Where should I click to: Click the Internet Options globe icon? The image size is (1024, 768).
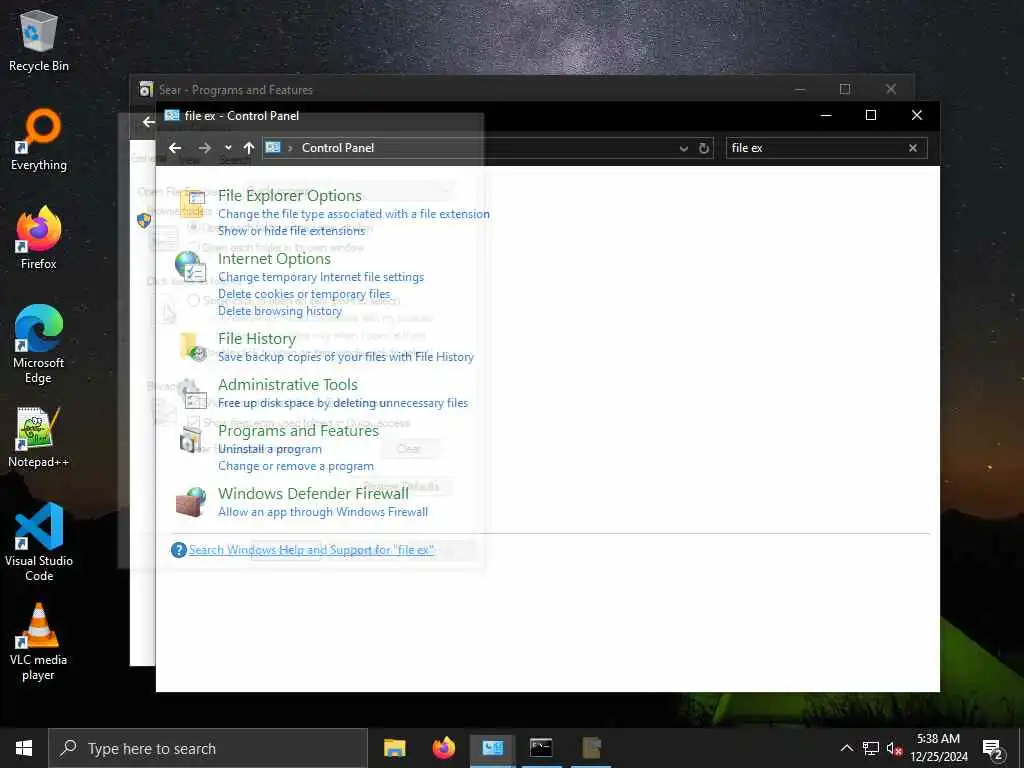[191, 267]
